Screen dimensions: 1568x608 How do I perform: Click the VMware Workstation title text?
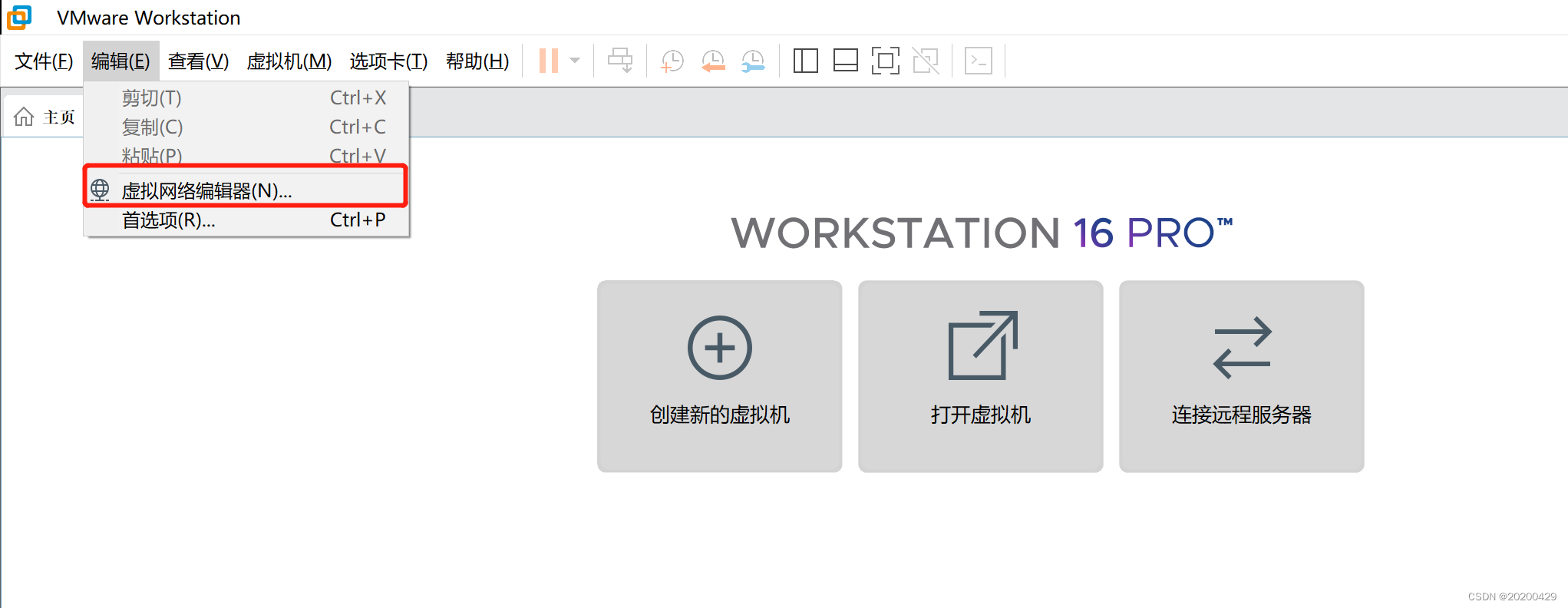(x=149, y=18)
